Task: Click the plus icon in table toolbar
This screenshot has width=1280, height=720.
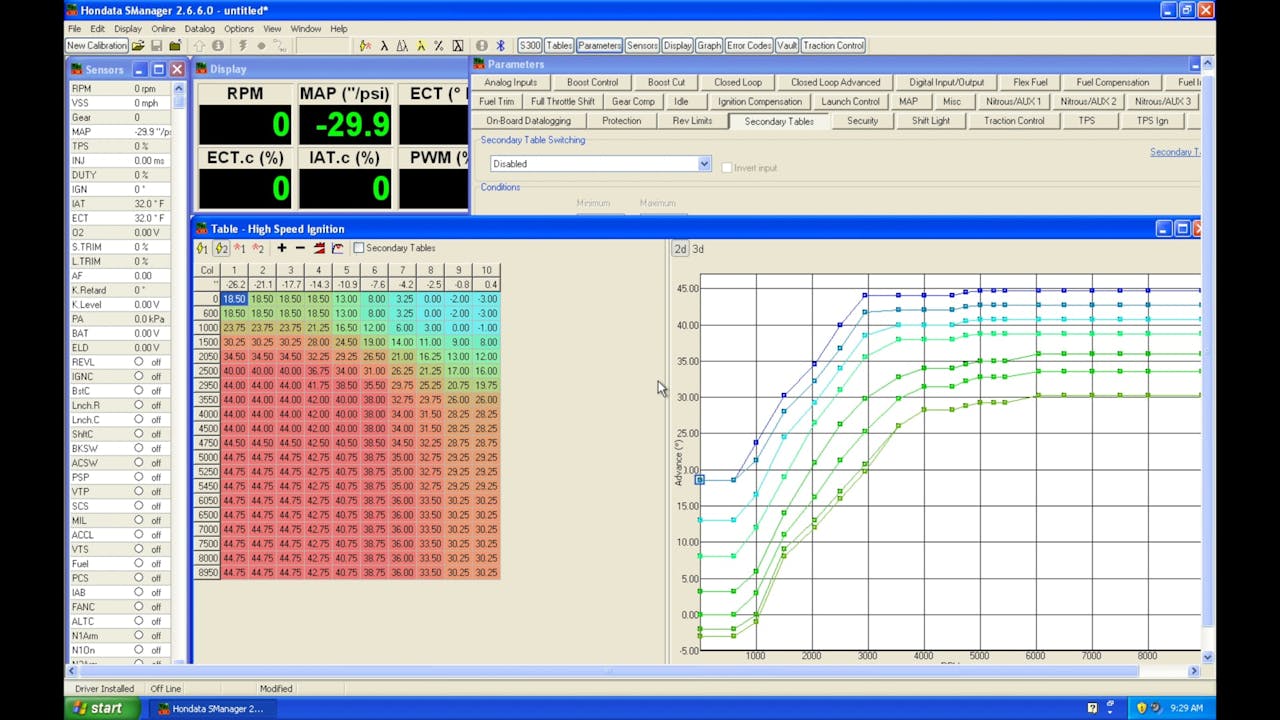Action: coord(282,248)
